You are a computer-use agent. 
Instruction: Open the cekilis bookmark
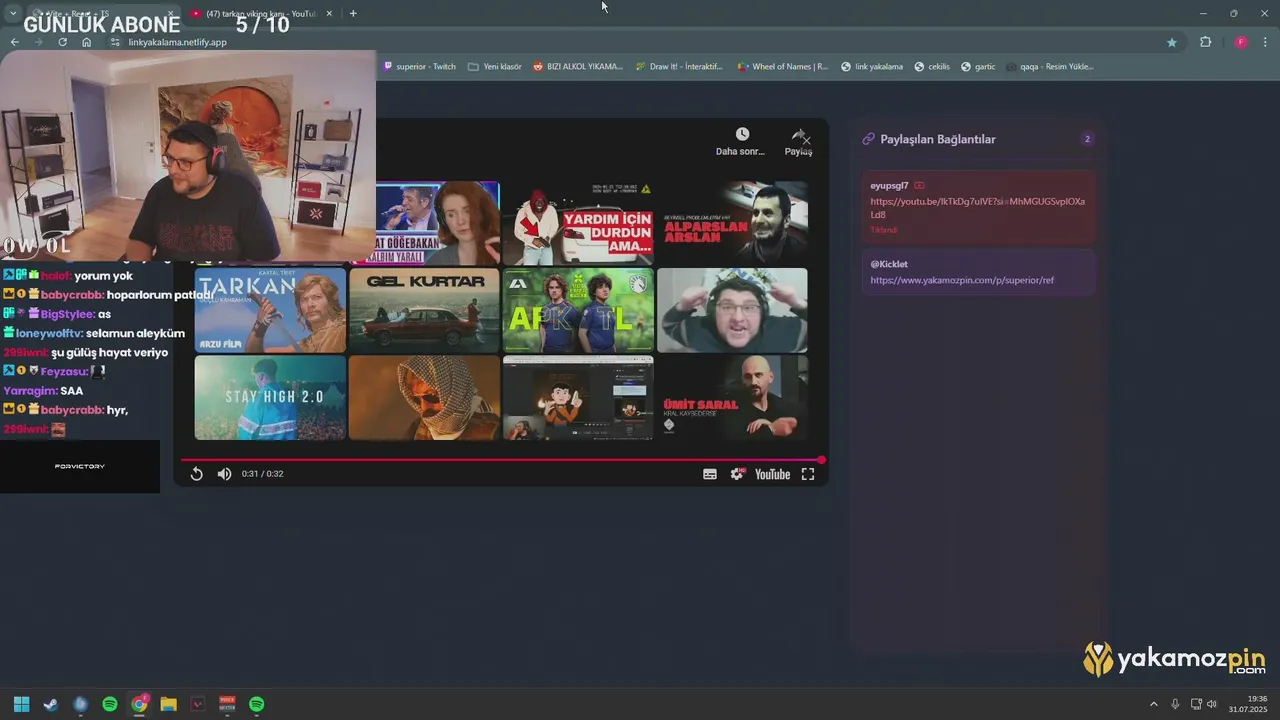[x=932, y=67]
